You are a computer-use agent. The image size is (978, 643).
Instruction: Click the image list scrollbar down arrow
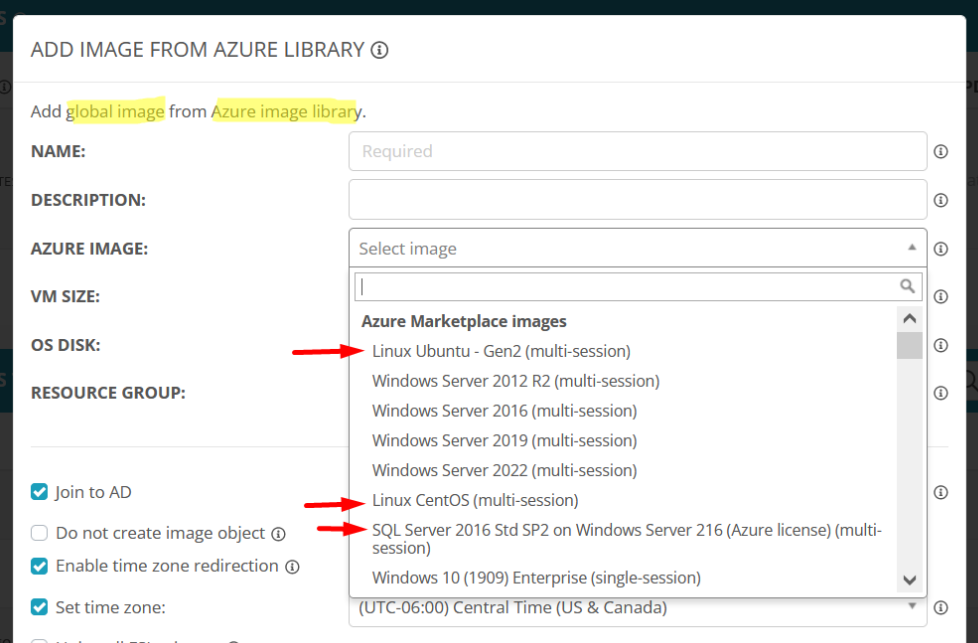[x=909, y=580]
